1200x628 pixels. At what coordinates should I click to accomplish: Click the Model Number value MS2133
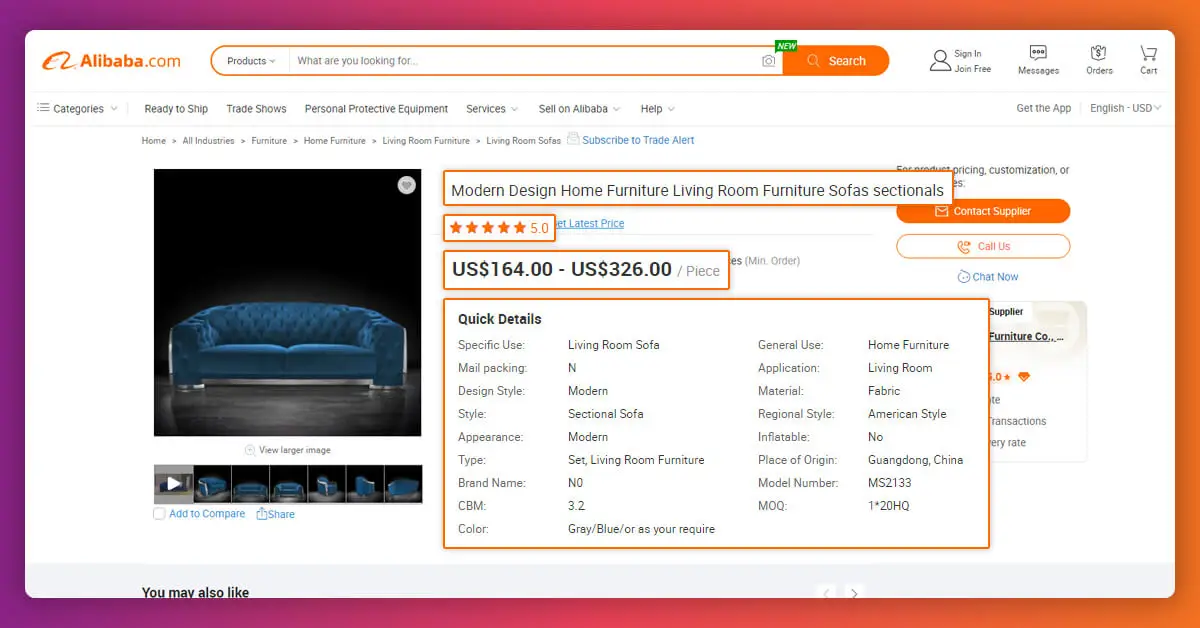[890, 483]
